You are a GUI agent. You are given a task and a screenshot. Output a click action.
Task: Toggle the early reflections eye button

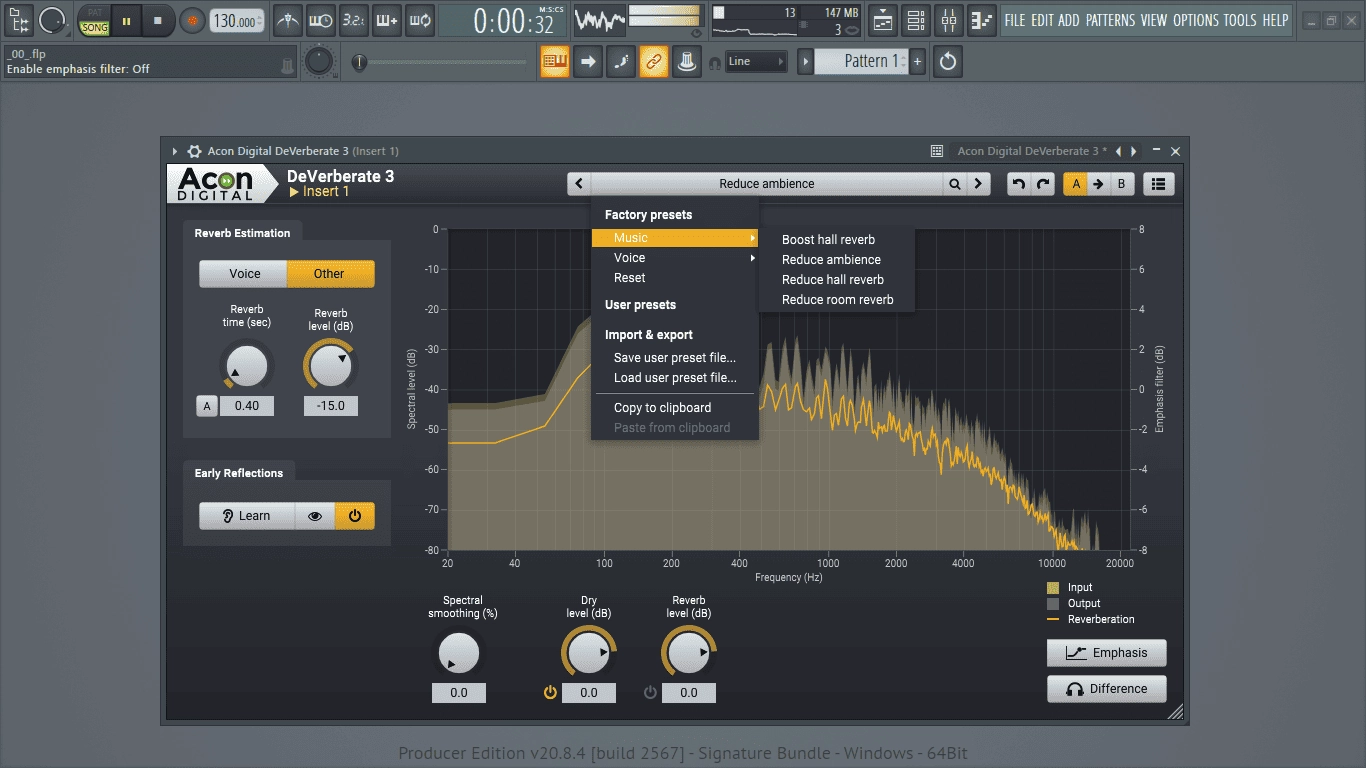(x=315, y=516)
